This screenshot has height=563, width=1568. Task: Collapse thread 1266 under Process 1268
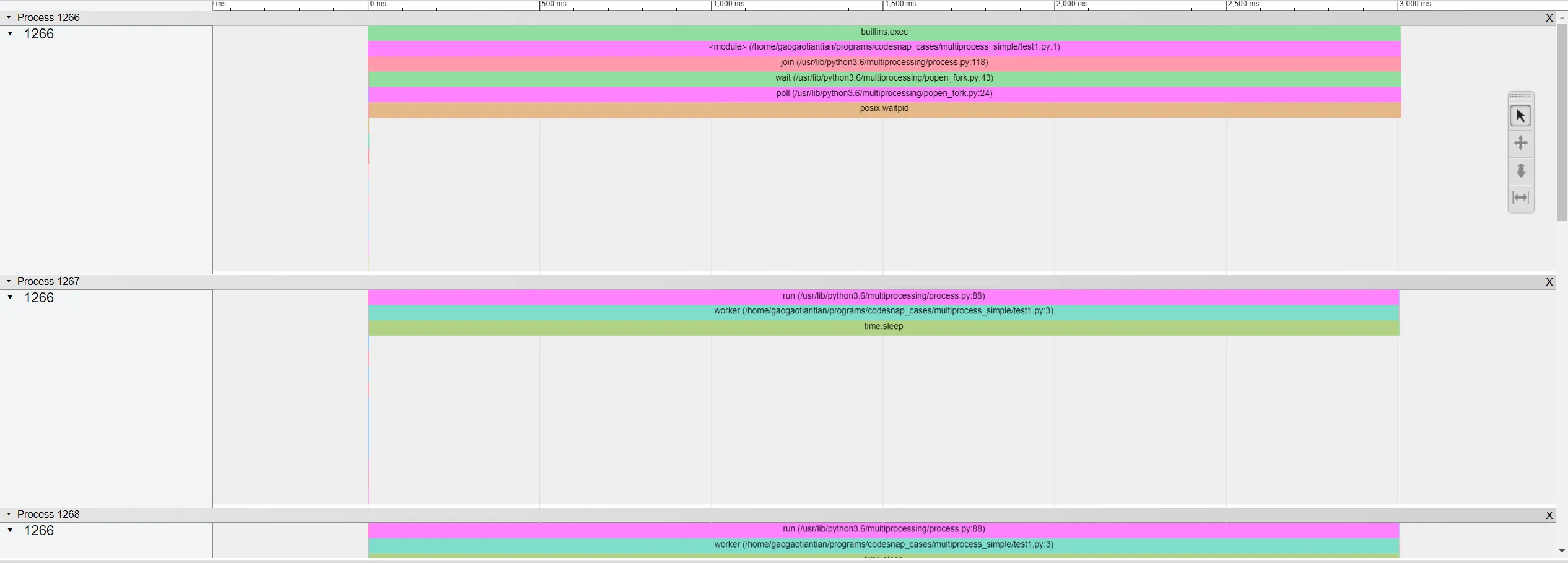tap(11, 530)
